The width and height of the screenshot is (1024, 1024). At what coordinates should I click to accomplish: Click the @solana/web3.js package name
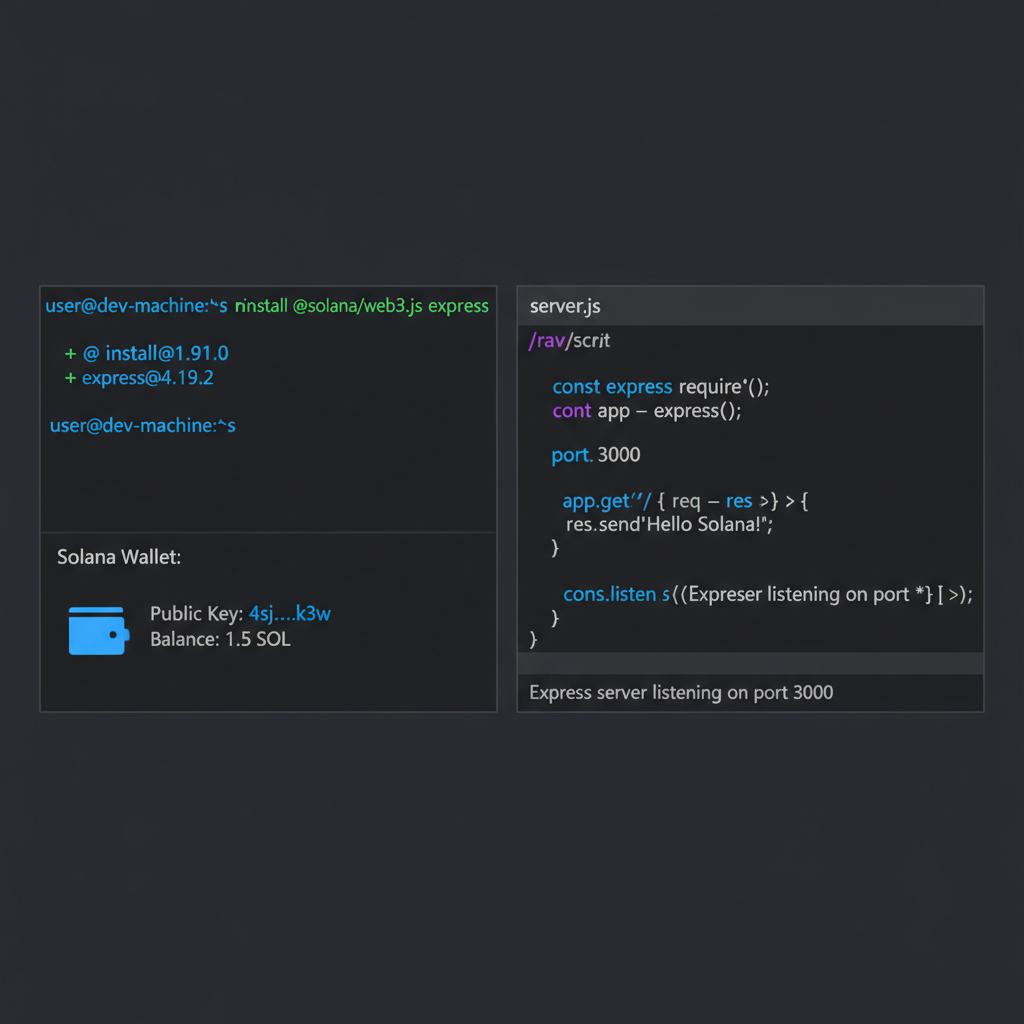pyautogui.click(x=357, y=306)
